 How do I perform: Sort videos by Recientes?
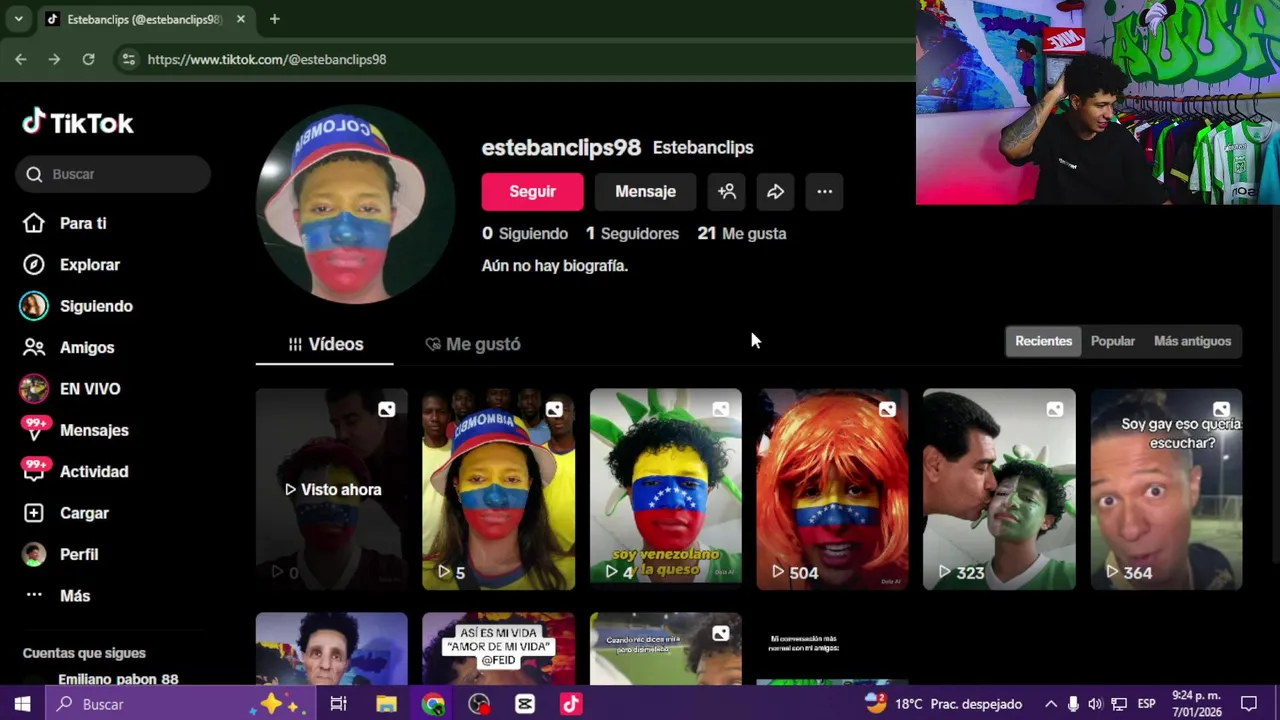[1043, 341]
